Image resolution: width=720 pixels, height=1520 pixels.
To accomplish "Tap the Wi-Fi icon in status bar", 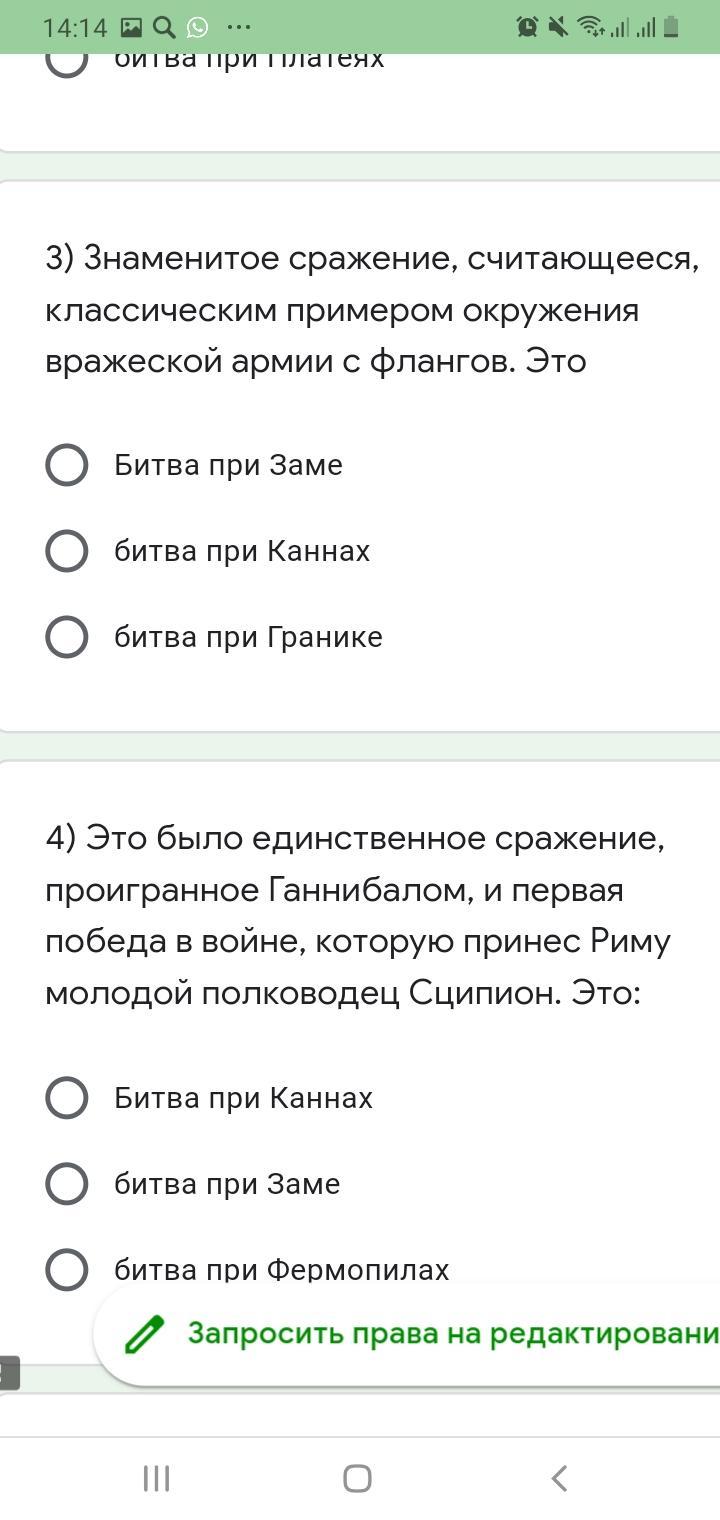I will coord(591,27).
